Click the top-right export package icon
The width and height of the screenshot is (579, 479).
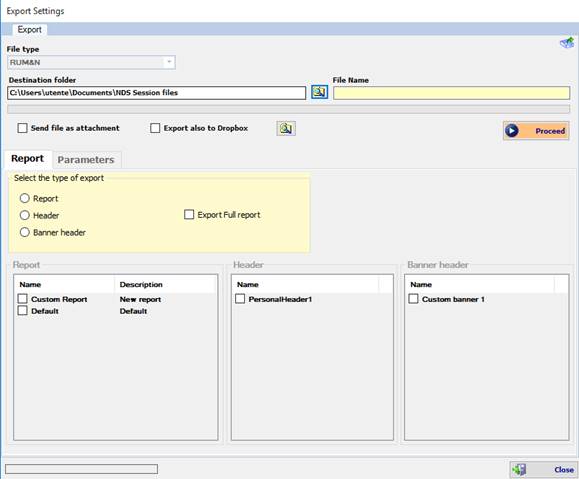click(567, 43)
